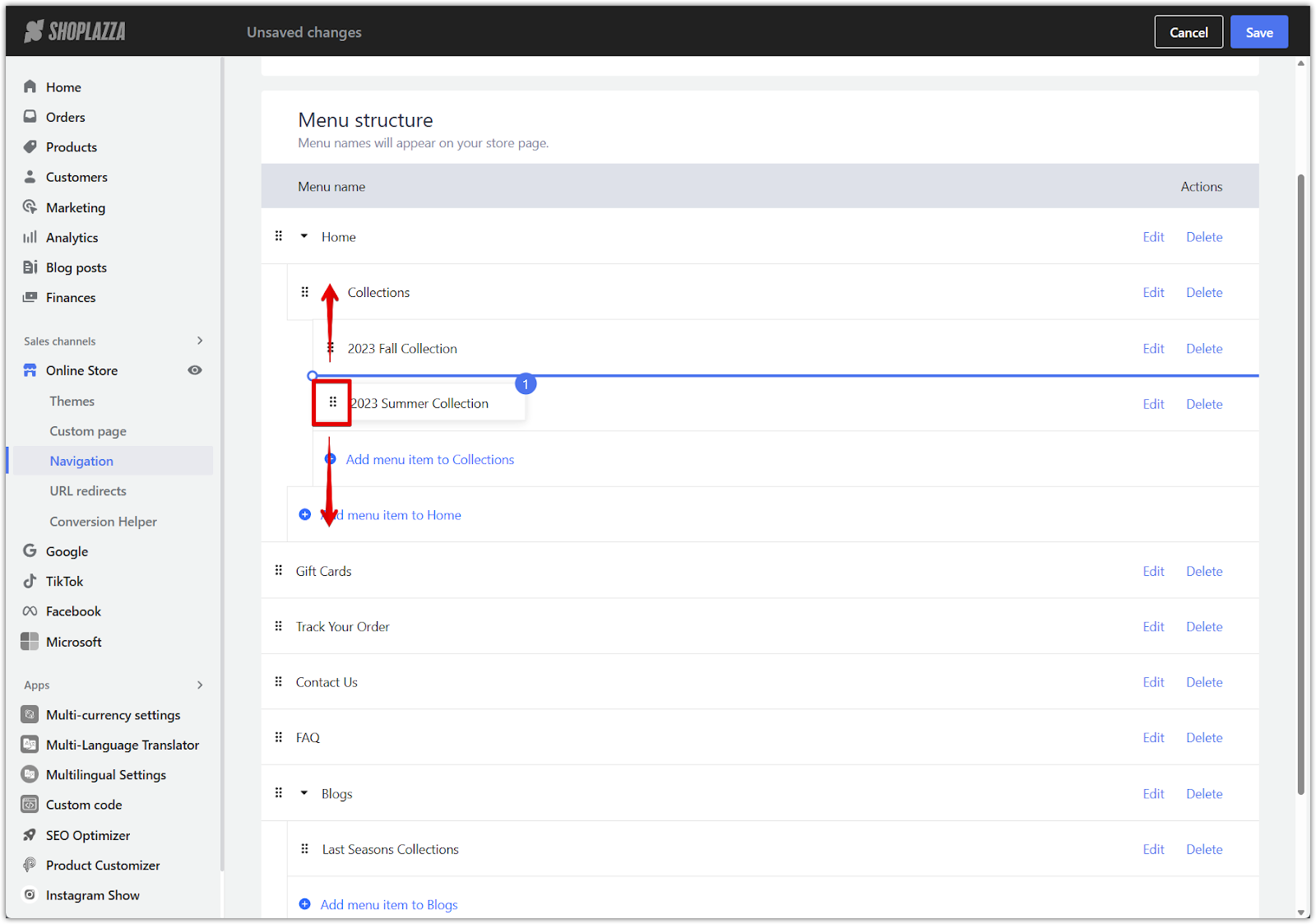Click Edit for the Home menu item
Image resolution: width=1316 pixels, height=924 pixels.
tap(1153, 236)
